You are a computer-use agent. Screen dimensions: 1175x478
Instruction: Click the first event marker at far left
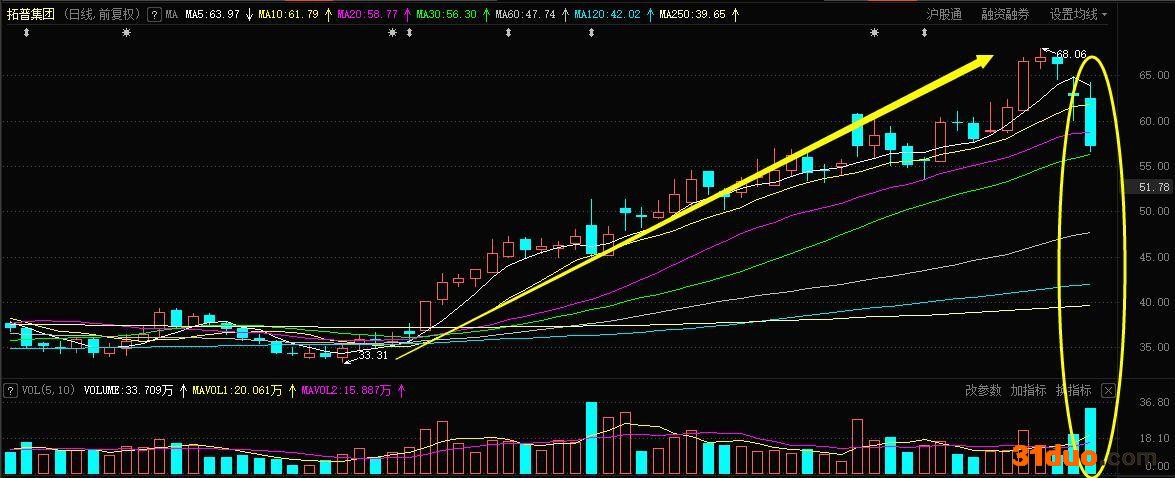(x=27, y=33)
